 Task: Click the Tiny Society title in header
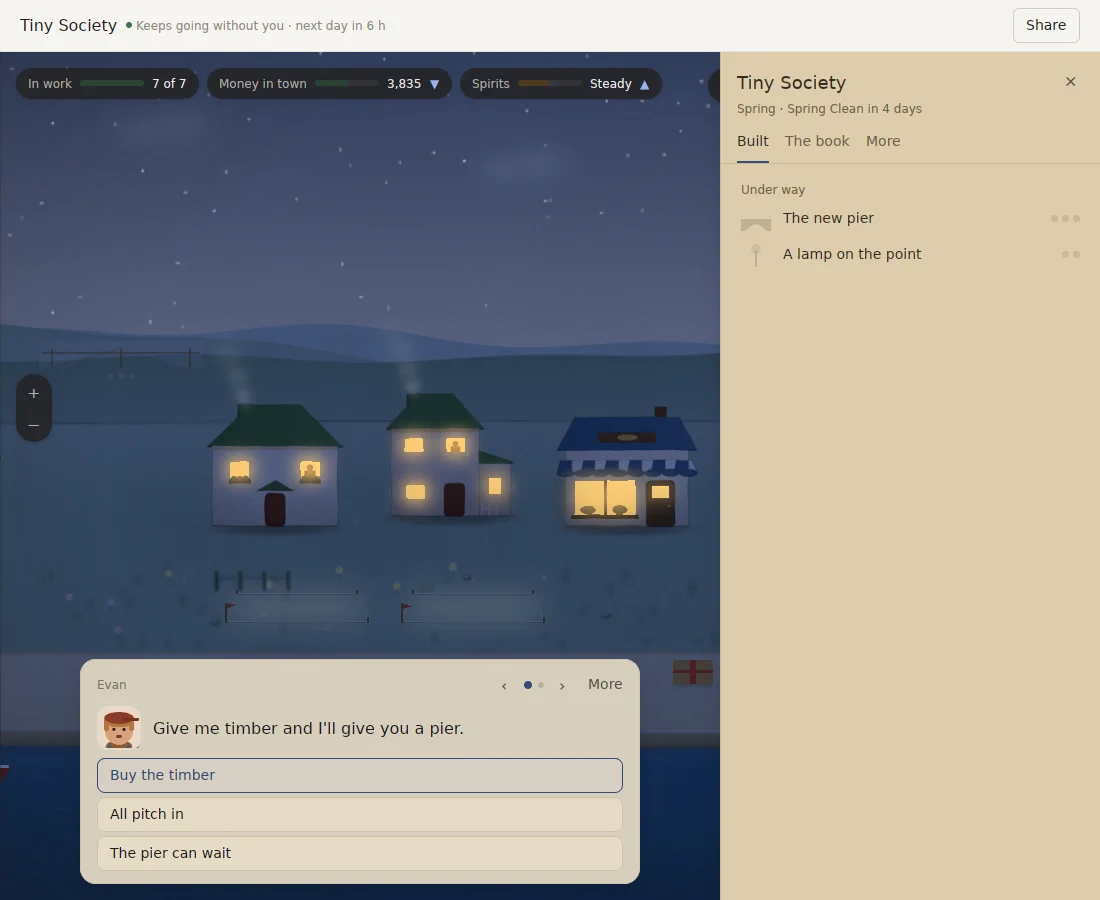tap(68, 25)
